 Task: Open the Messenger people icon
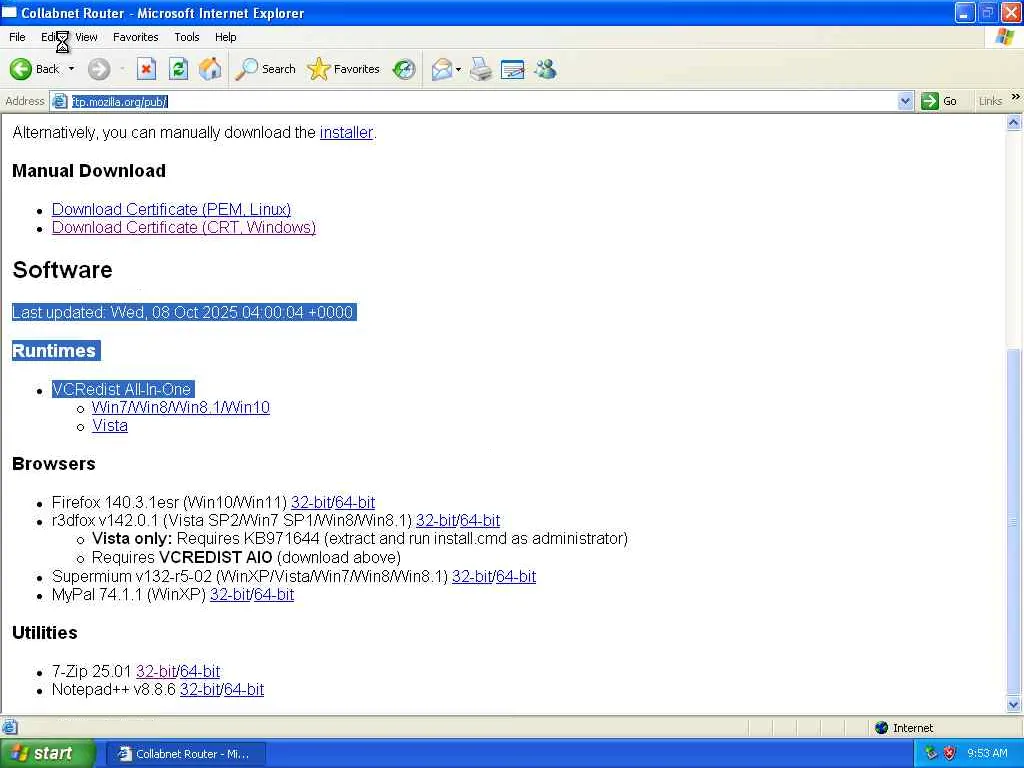click(545, 69)
